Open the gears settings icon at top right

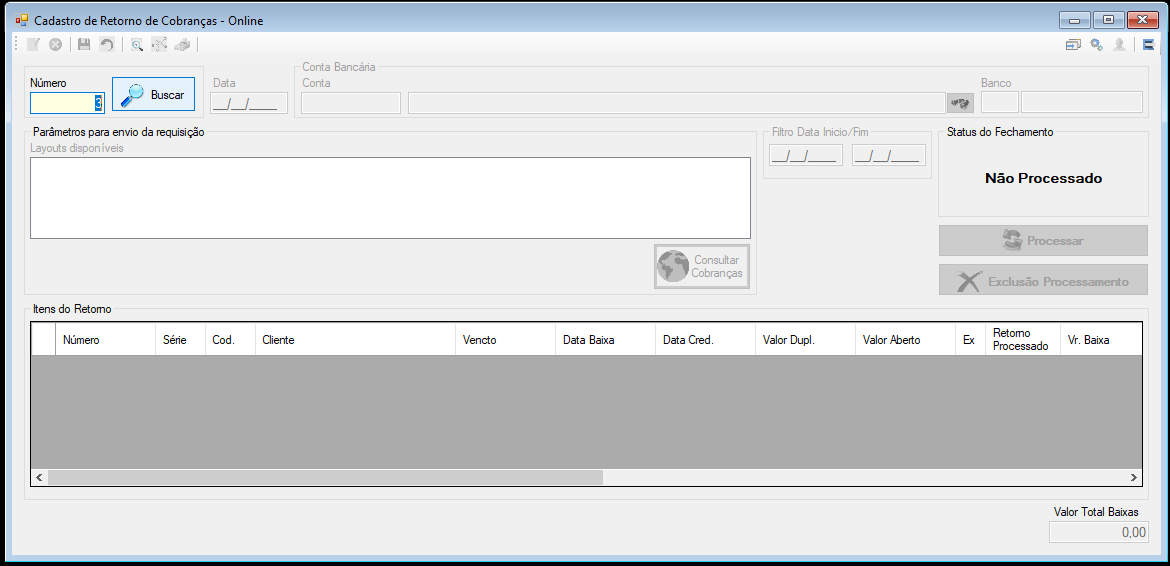(1096, 45)
